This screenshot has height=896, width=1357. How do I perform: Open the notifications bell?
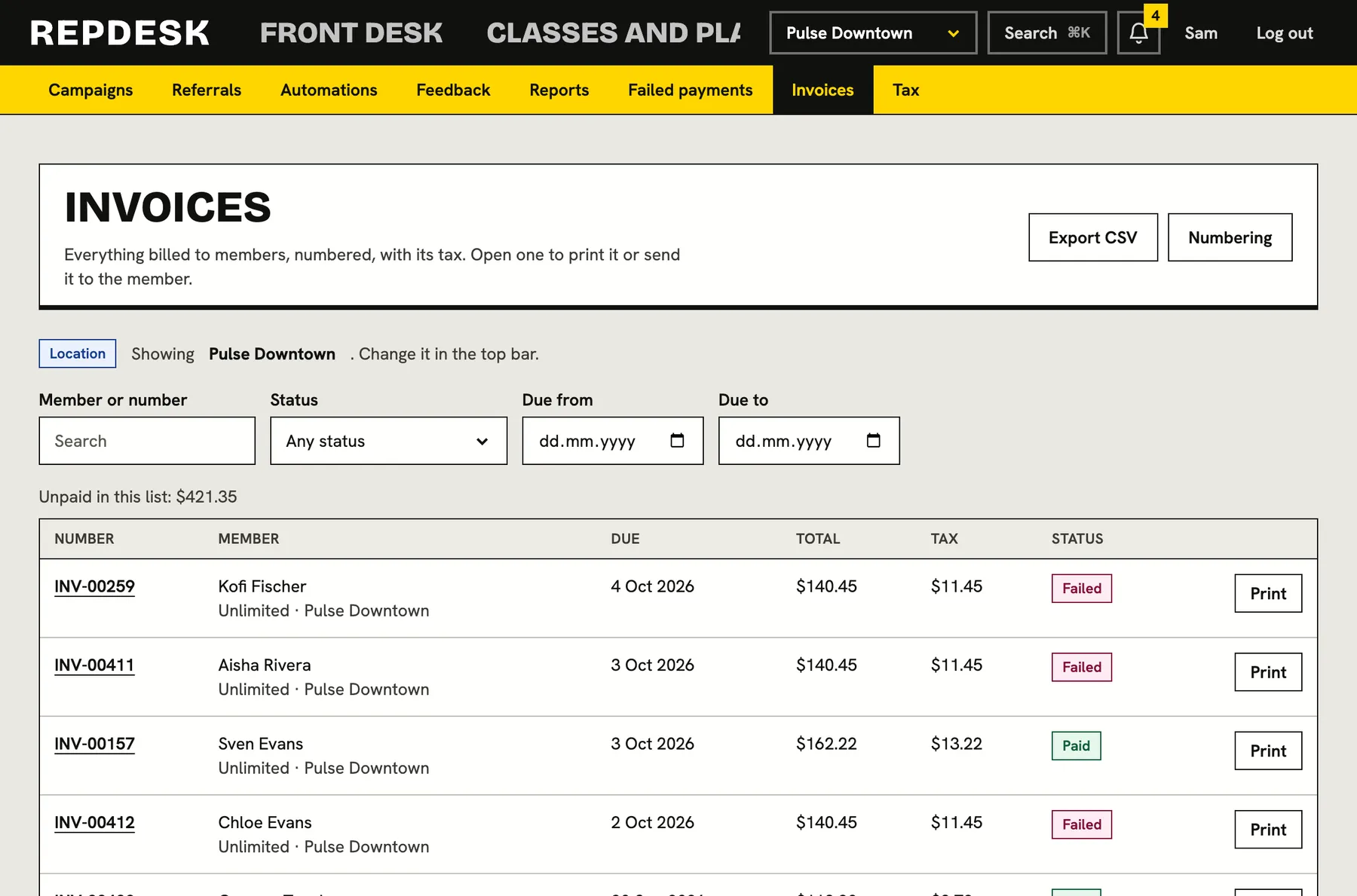[x=1138, y=33]
